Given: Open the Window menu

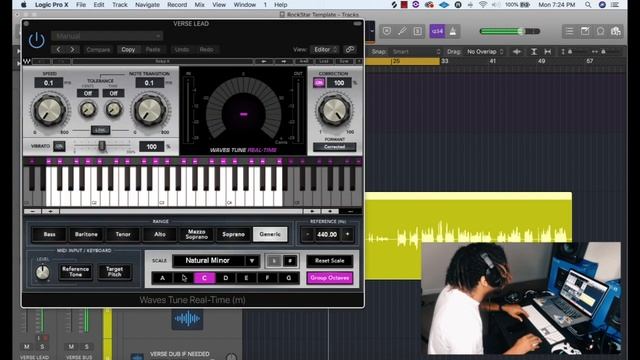Looking at the screenshot, I should tap(244, 5).
